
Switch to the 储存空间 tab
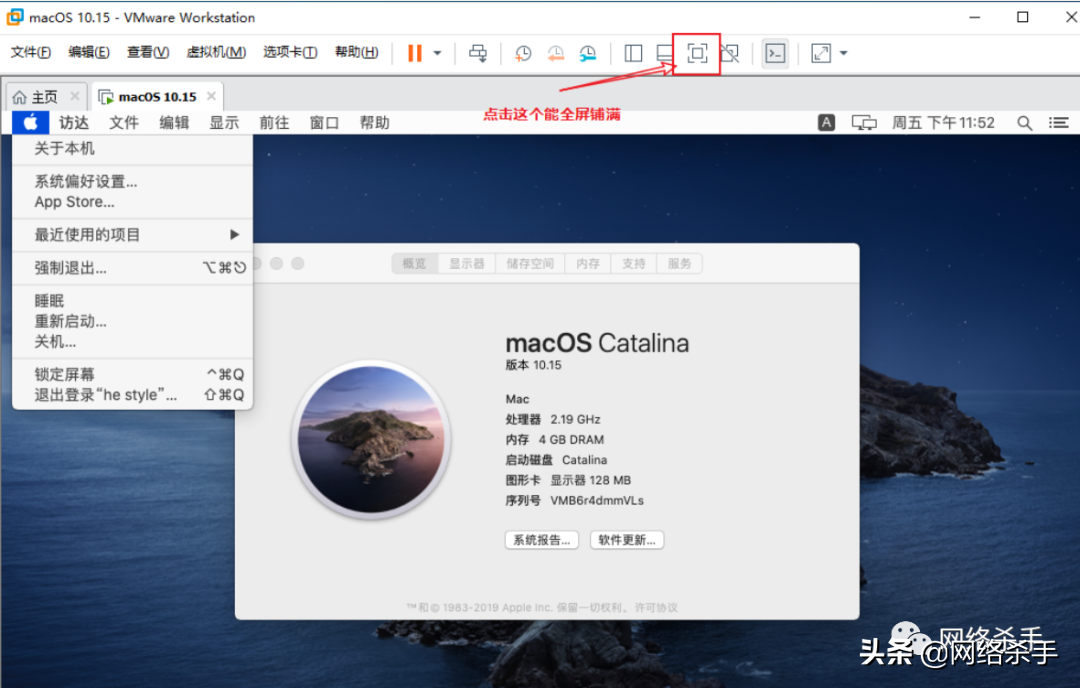pyautogui.click(x=530, y=263)
